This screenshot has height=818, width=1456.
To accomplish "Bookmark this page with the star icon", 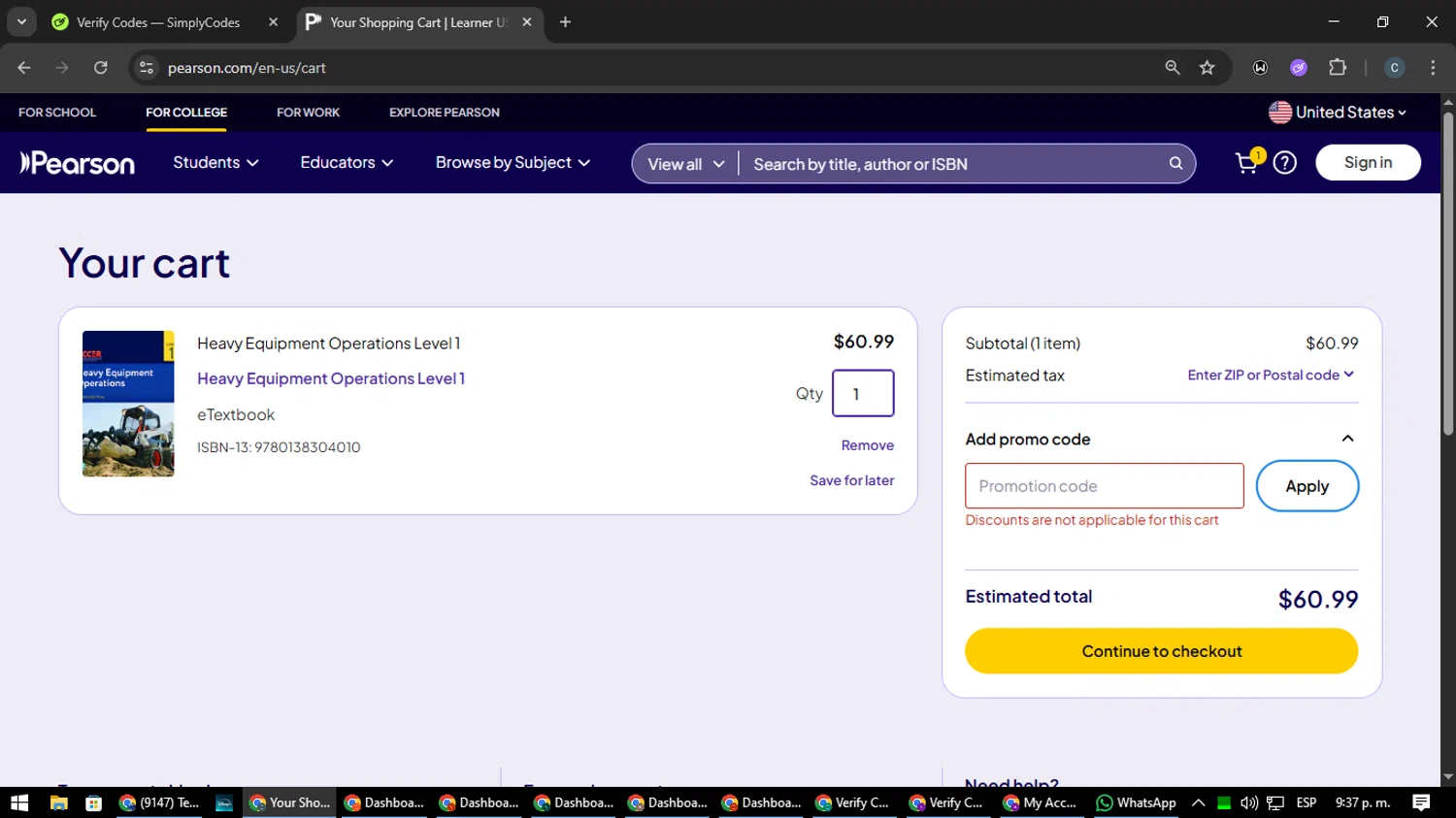I will tap(1207, 68).
